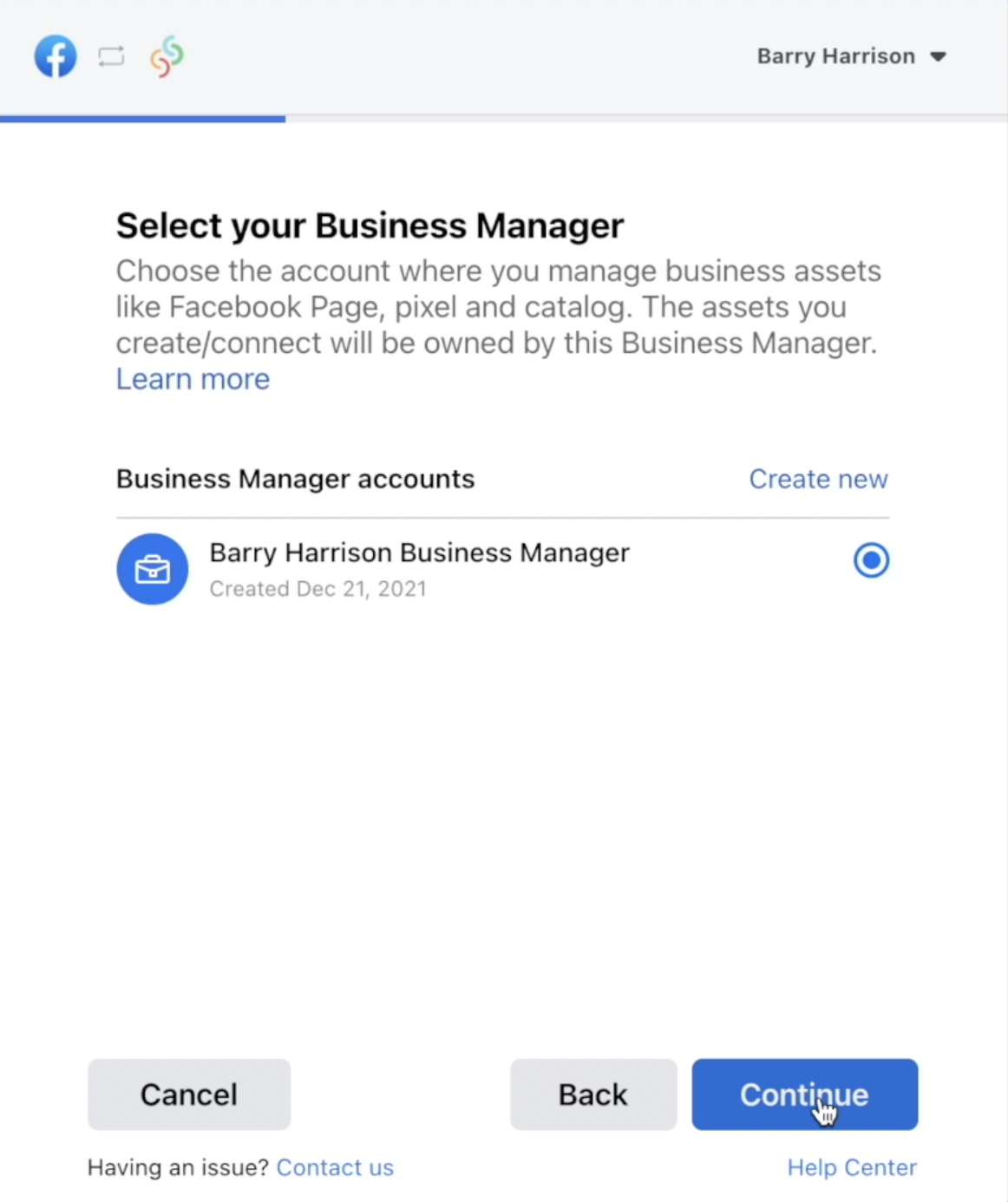
Task: Click the Facebook logo icon
Action: point(56,56)
